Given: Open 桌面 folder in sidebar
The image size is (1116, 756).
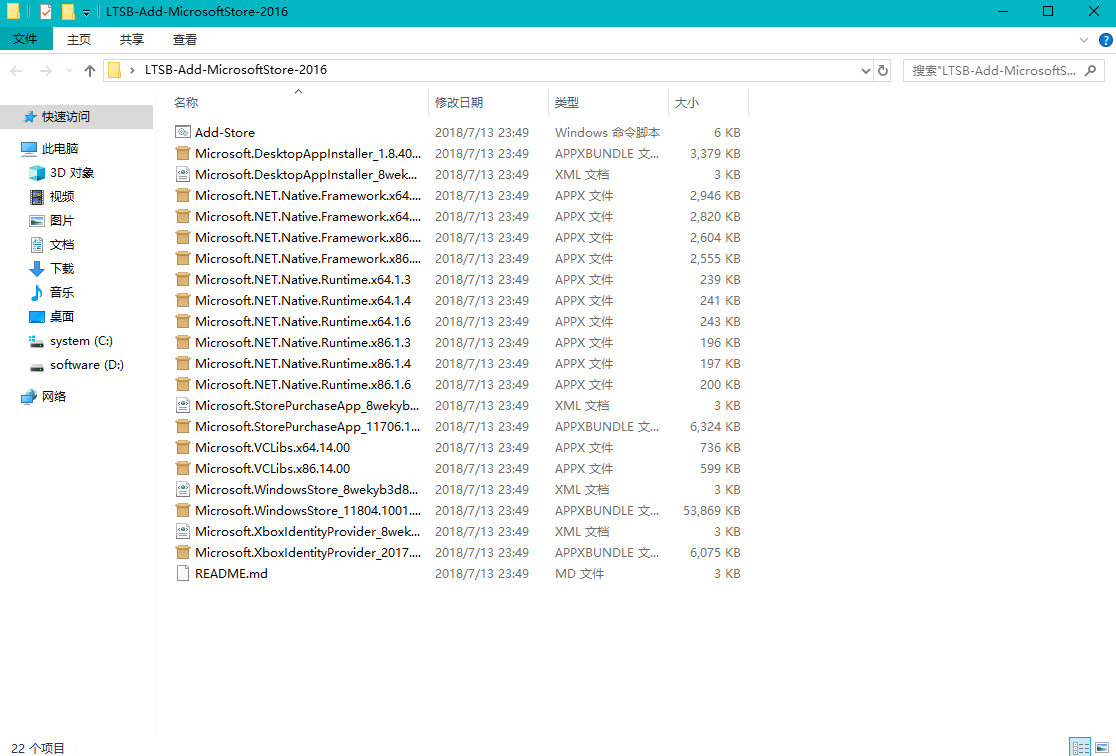Looking at the screenshot, I should click(62, 317).
